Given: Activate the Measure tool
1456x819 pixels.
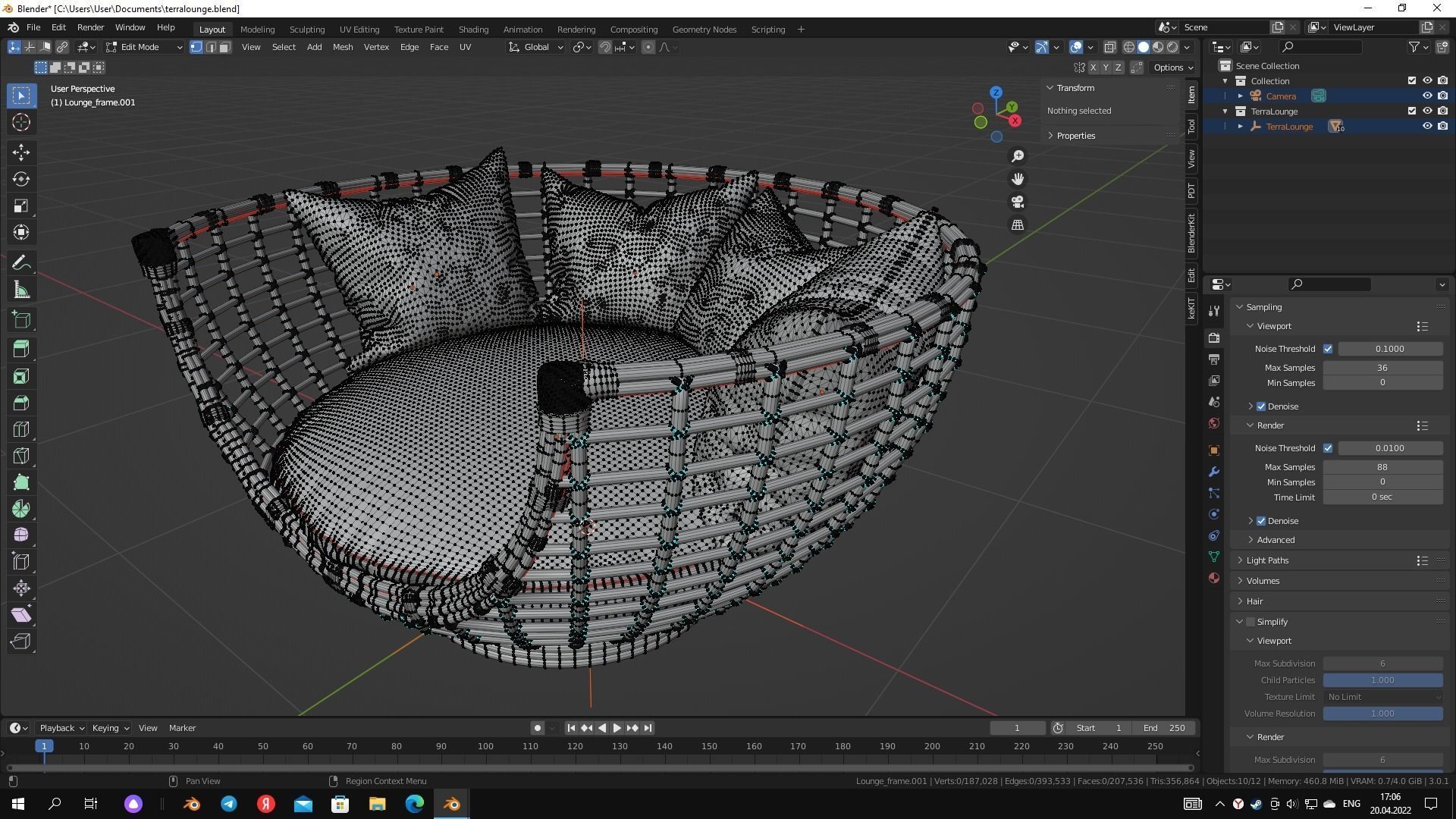Looking at the screenshot, I should (x=21, y=290).
